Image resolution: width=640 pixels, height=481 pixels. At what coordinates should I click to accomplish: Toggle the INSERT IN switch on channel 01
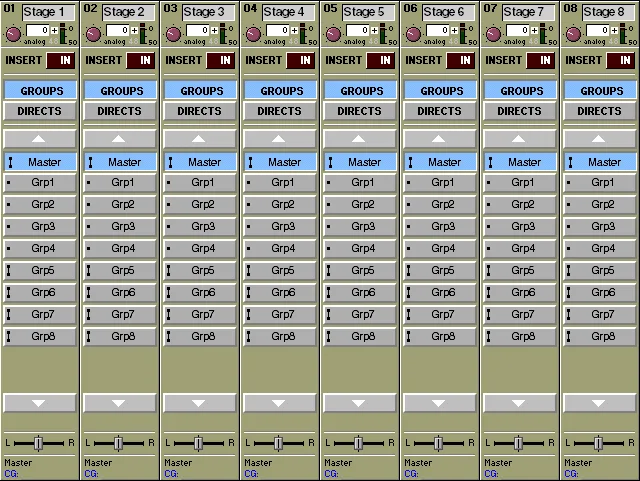click(x=61, y=60)
